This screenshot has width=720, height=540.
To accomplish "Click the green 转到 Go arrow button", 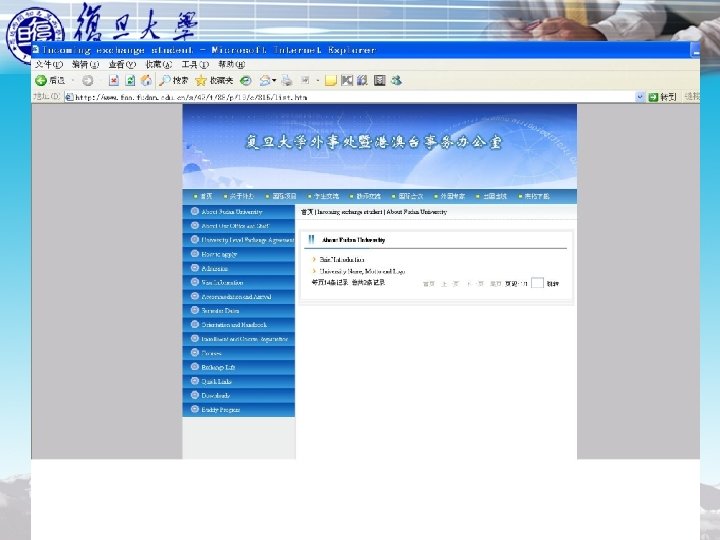I will click(x=662, y=97).
